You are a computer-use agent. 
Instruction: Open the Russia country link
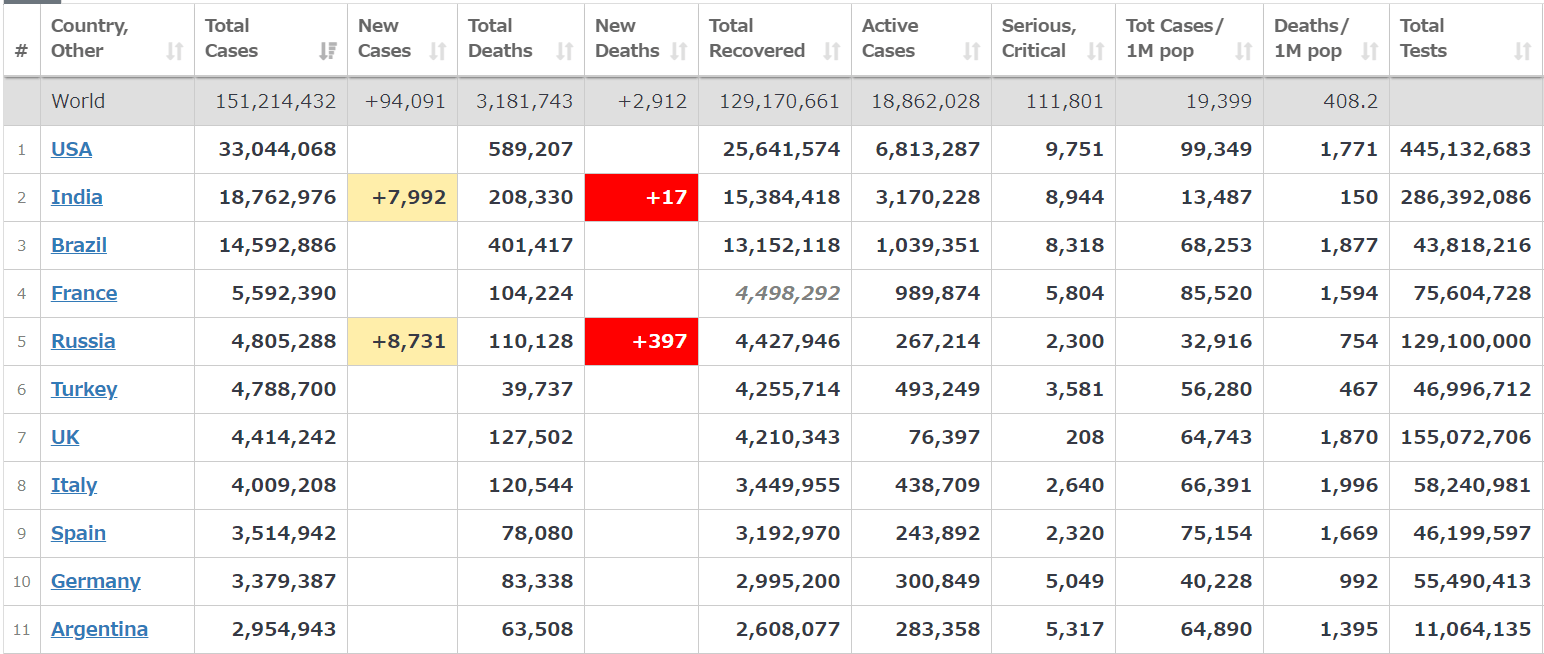(82, 341)
